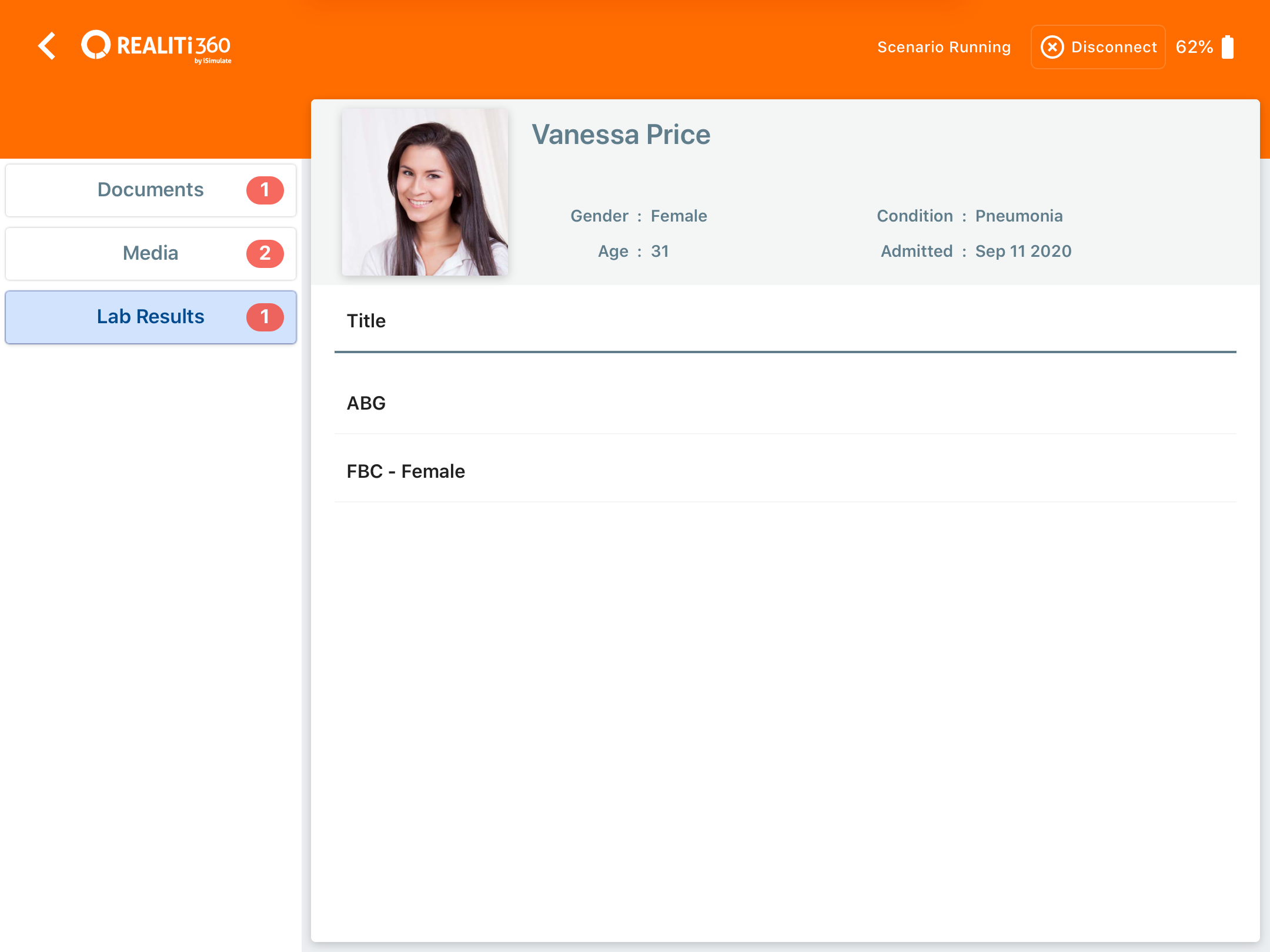Screen dimensions: 1270x952
Task: Click the Documents badge showing 1
Action: click(265, 190)
